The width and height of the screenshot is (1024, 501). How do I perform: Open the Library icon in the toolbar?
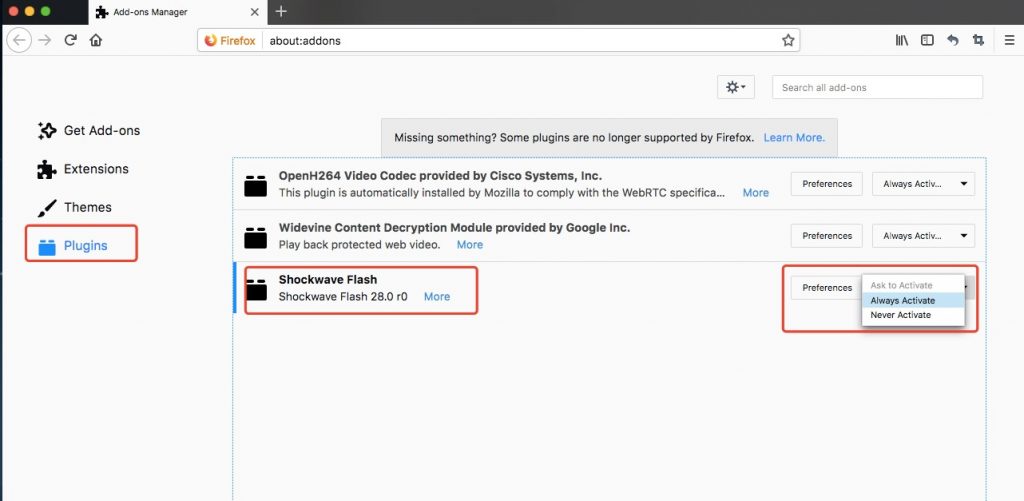[x=901, y=41]
